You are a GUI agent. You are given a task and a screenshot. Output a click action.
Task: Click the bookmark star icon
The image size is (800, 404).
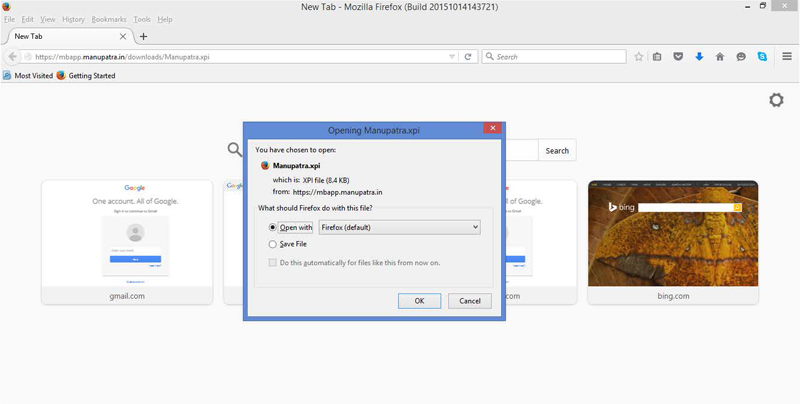click(x=638, y=57)
